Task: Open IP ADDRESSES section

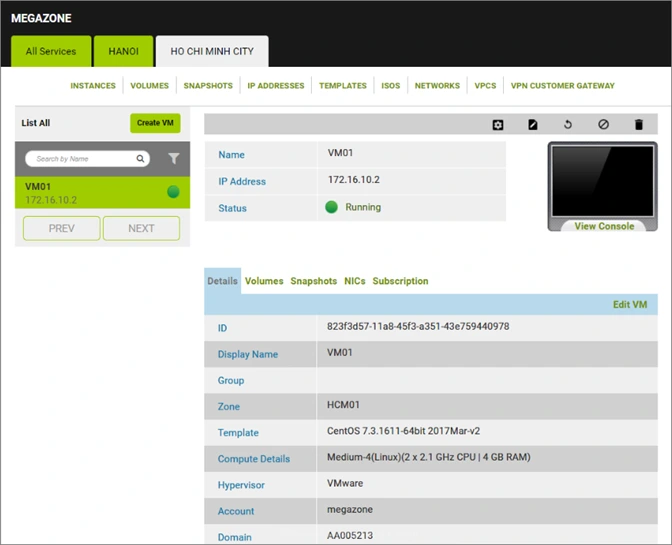Action: click(276, 86)
